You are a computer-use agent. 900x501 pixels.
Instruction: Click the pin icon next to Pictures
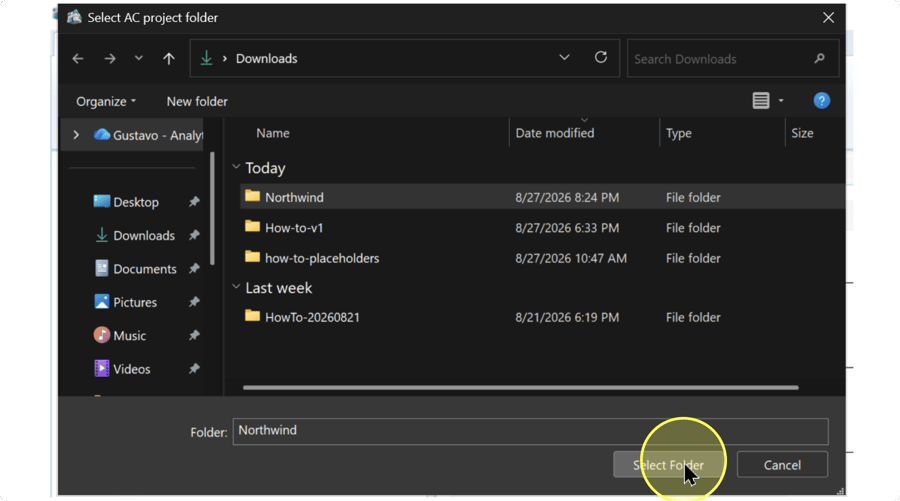point(194,301)
